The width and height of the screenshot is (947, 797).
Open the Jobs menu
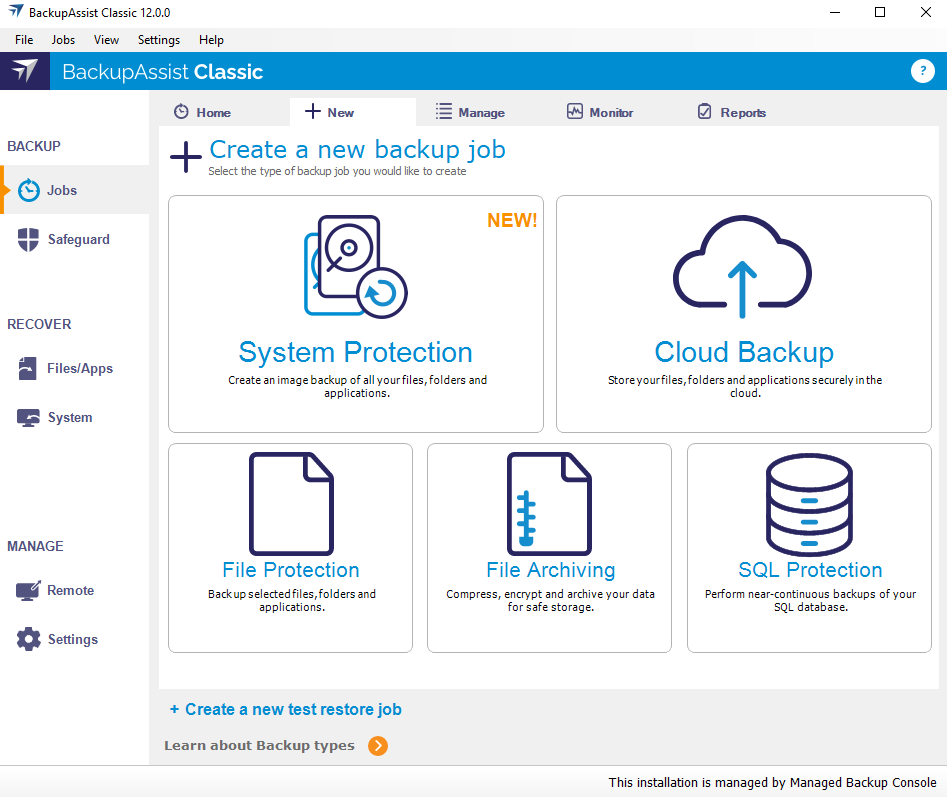63,40
